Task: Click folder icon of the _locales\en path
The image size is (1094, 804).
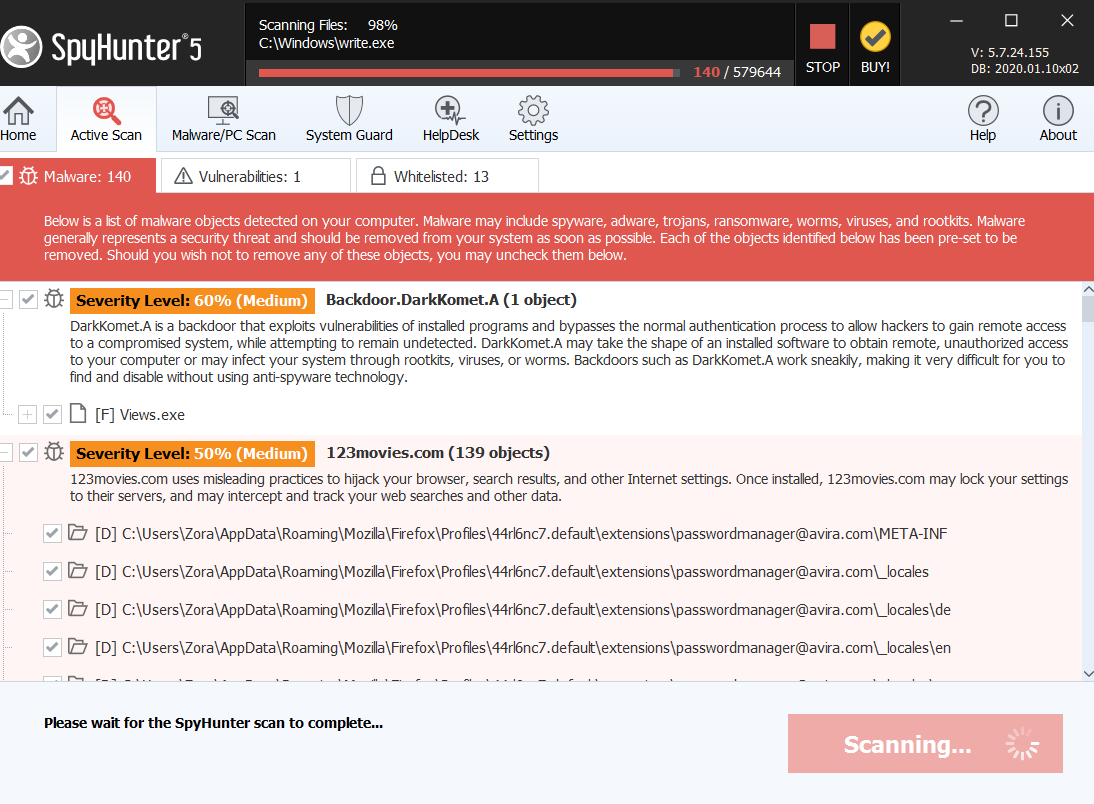Action: (77, 646)
